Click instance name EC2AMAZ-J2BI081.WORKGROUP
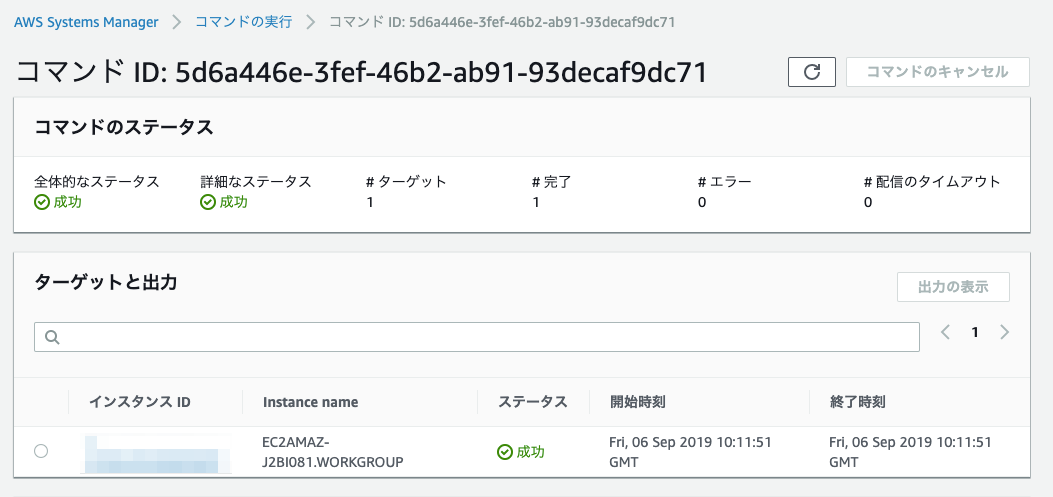The width and height of the screenshot is (1053, 497). [332, 452]
